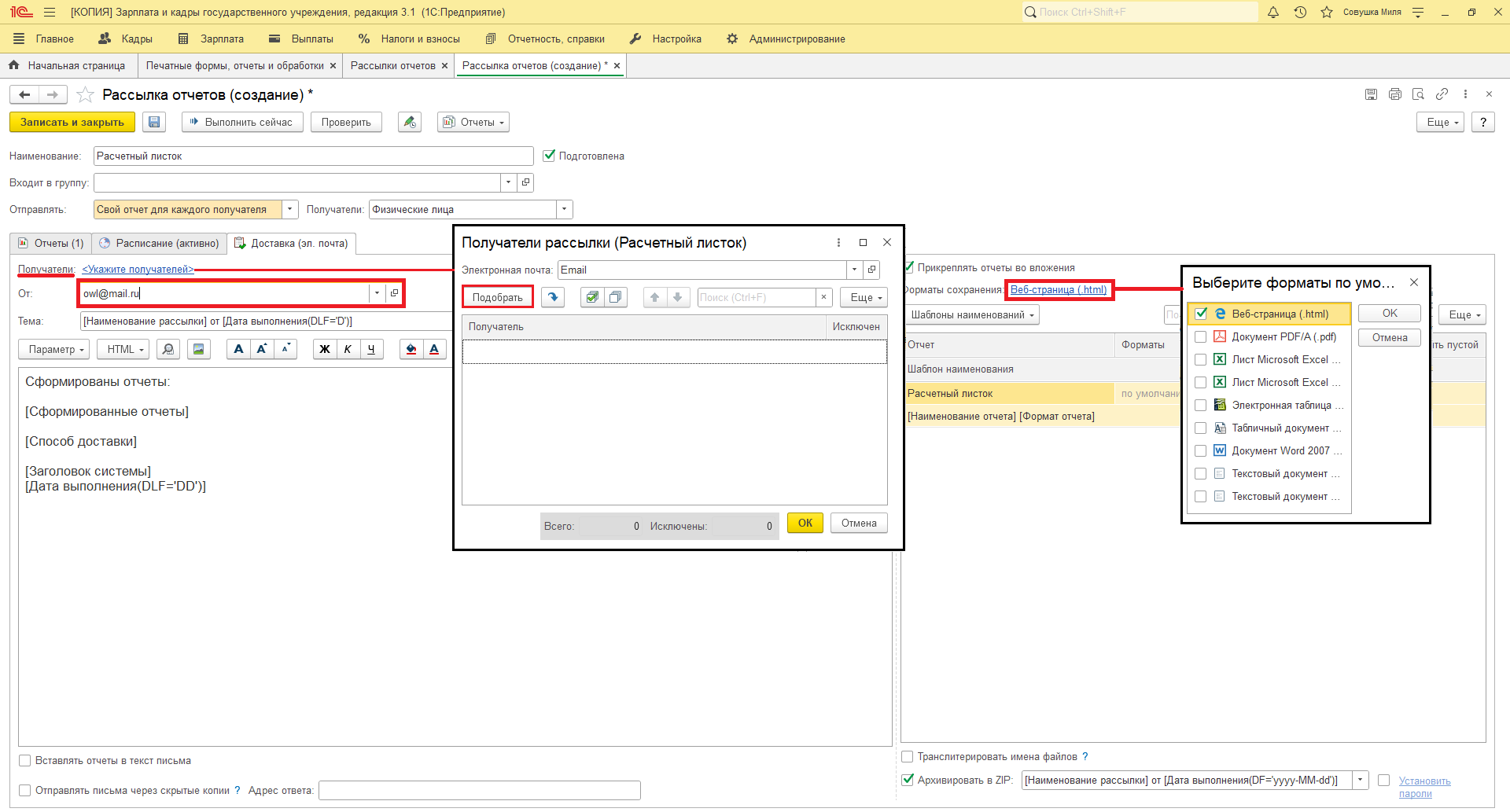The width and height of the screenshot is (1510, 812).
Task: Click the preview icon in the form header
Action: click(1418, 94)
